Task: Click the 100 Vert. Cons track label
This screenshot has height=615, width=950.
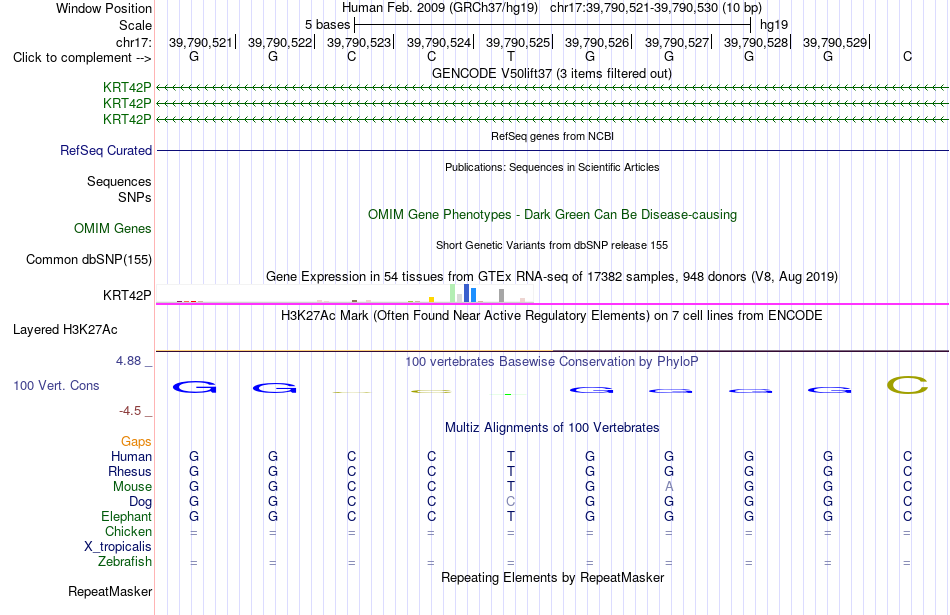Action: pos(56,385)
